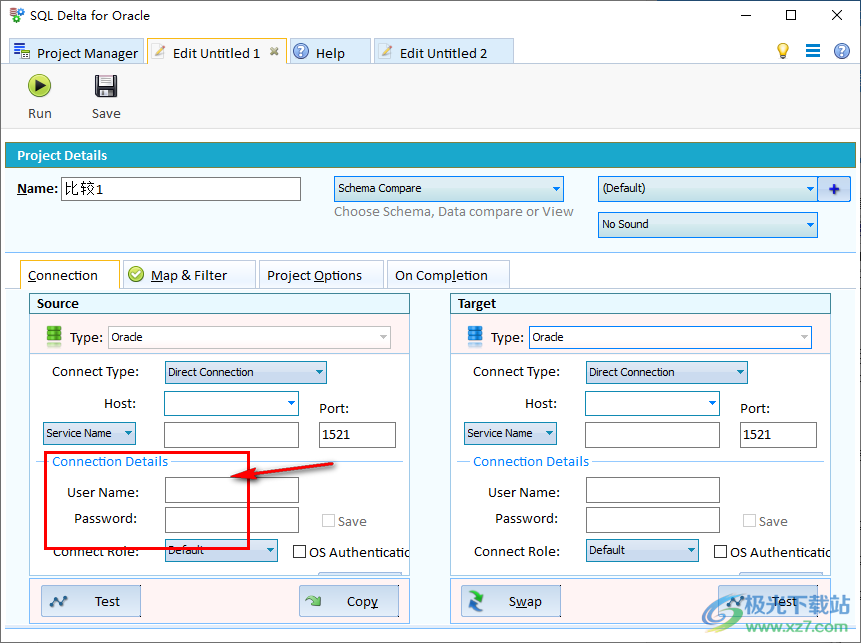
Task: Click the Source Test button
Action: click(x=91, y=601)
